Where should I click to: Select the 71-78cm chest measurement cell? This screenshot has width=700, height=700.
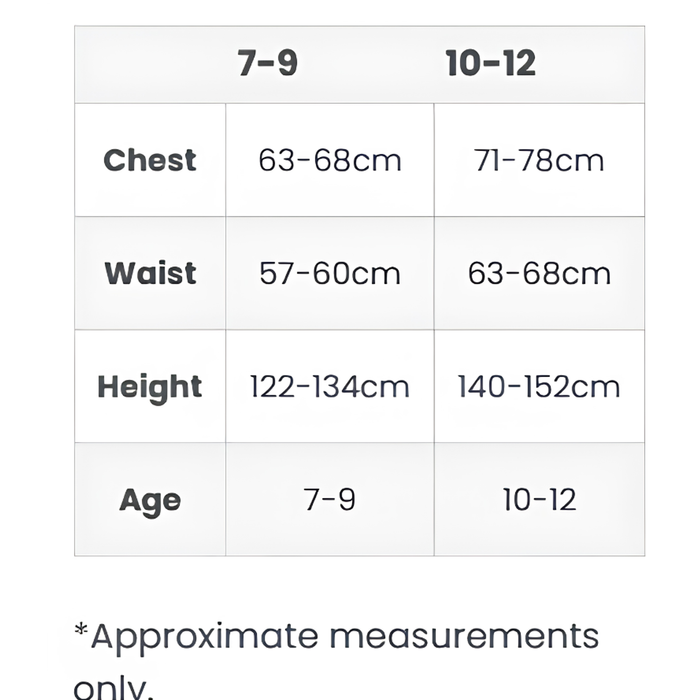pos(539,160)
